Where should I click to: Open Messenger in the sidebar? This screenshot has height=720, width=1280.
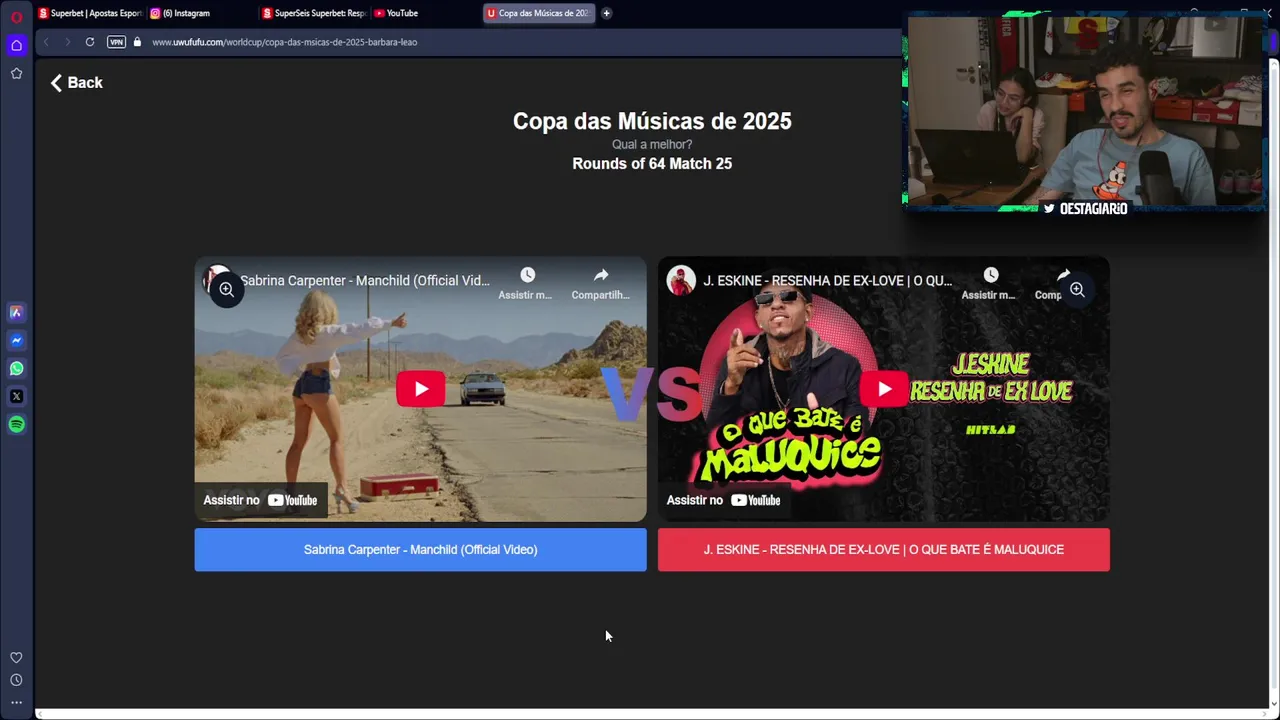(x=16, y=340)
